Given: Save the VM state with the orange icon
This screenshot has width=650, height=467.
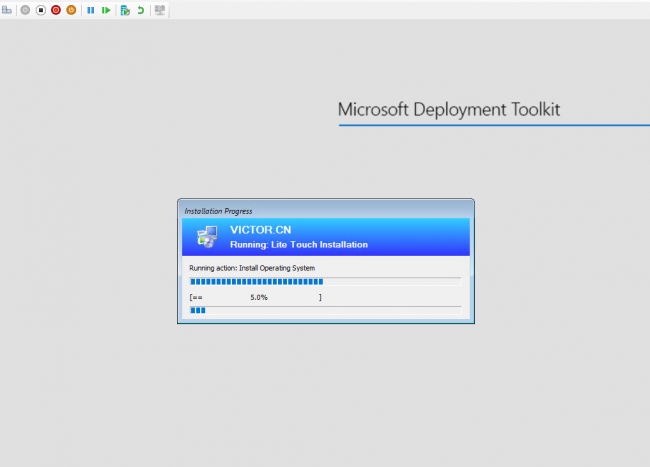Looking at the screenshot, I should point(71,10).
